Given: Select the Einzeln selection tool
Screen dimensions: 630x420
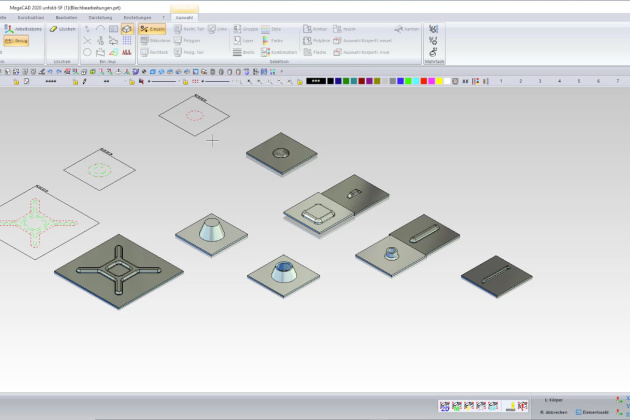Looking at the screenshot, I should click(152, 30).
